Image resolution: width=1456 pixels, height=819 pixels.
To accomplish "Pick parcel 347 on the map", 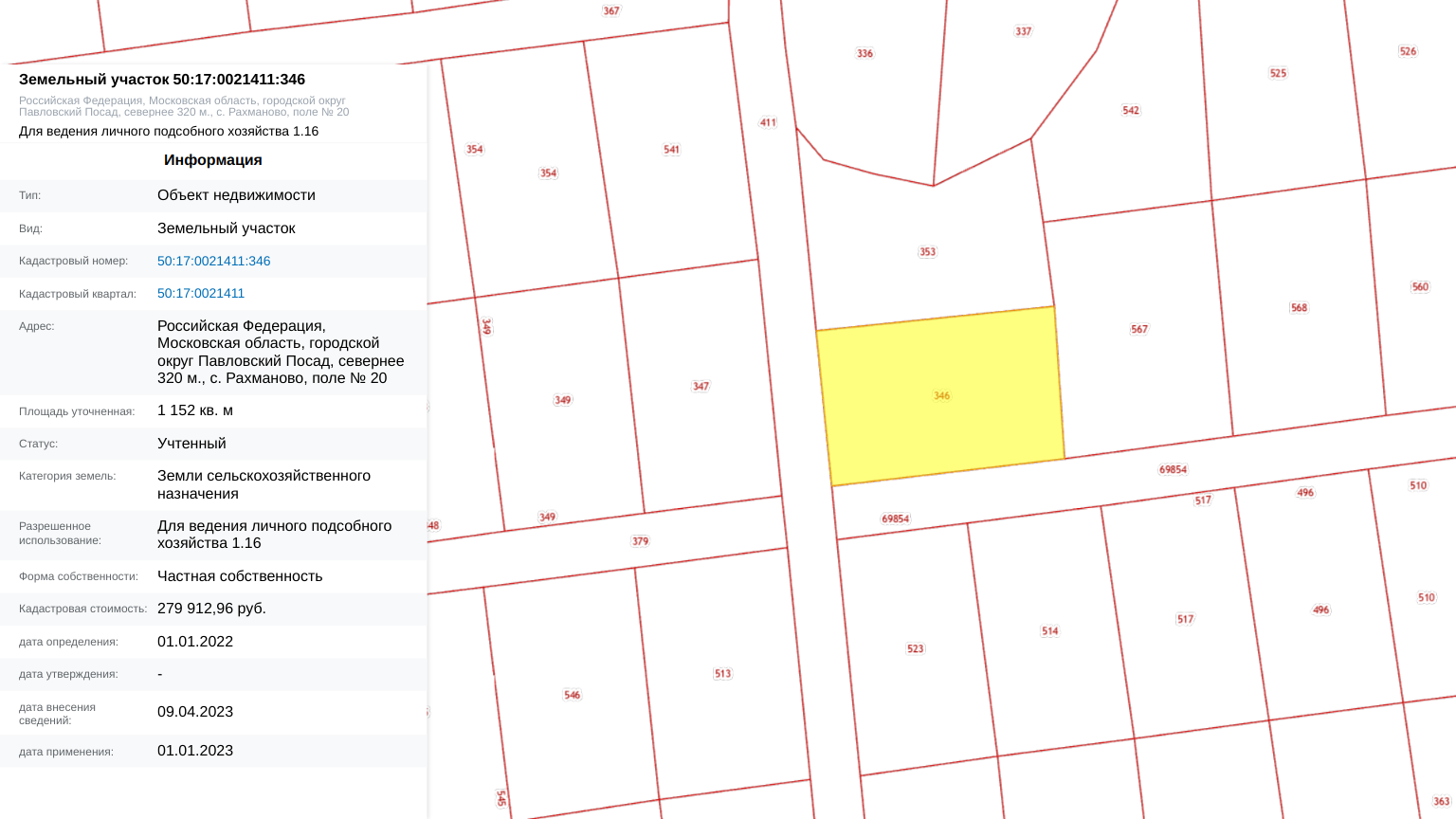I will 701,387.
